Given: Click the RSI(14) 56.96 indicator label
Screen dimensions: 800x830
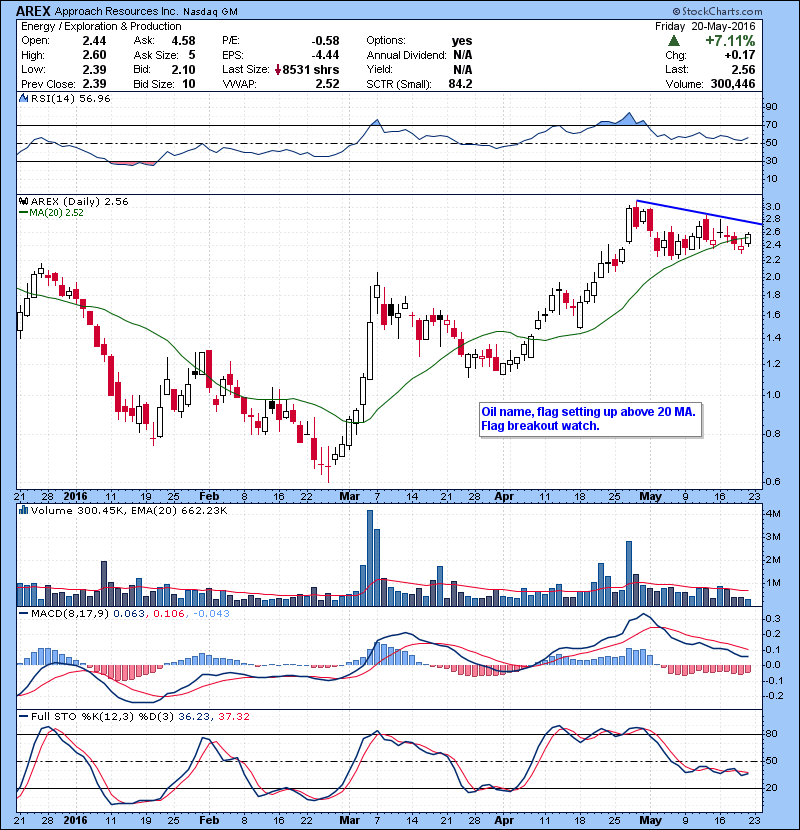Looking at the screenshot, I should (71, 98).
